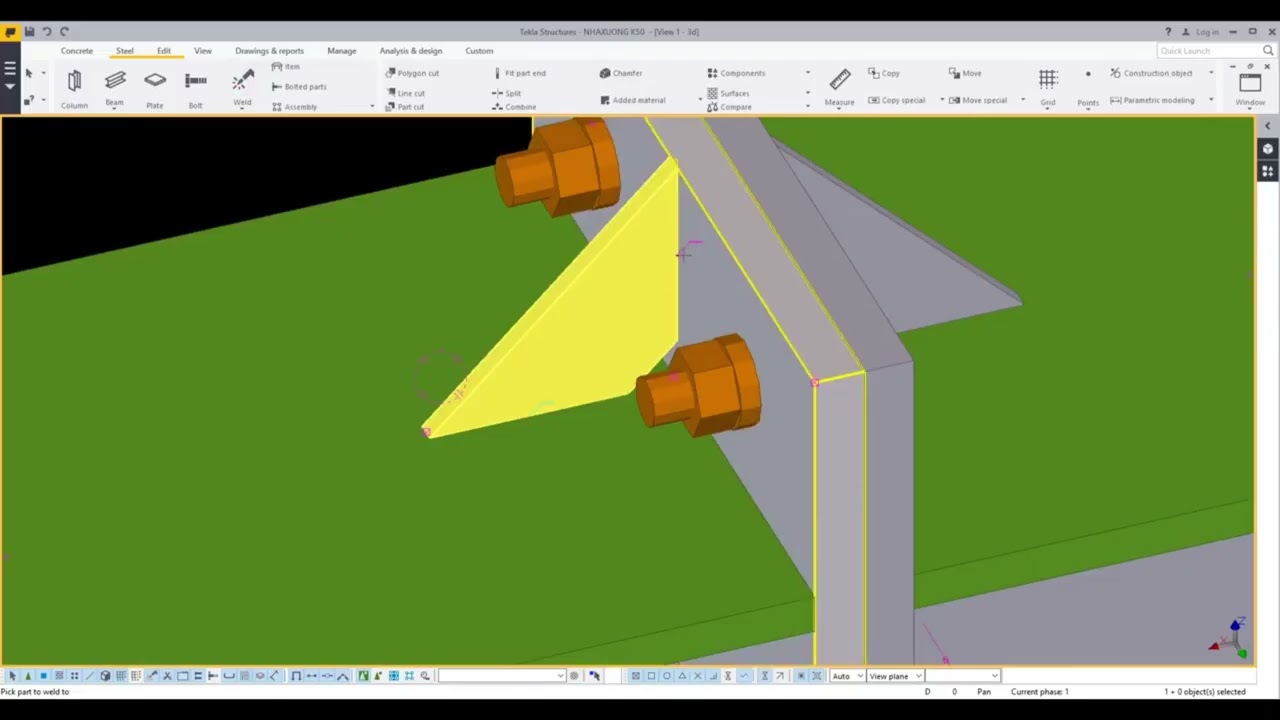Image resolution: width=1280 pixels, height=720 pixels.
Task: Expand the Components dropdown arrow
Action: coord(808,73)
